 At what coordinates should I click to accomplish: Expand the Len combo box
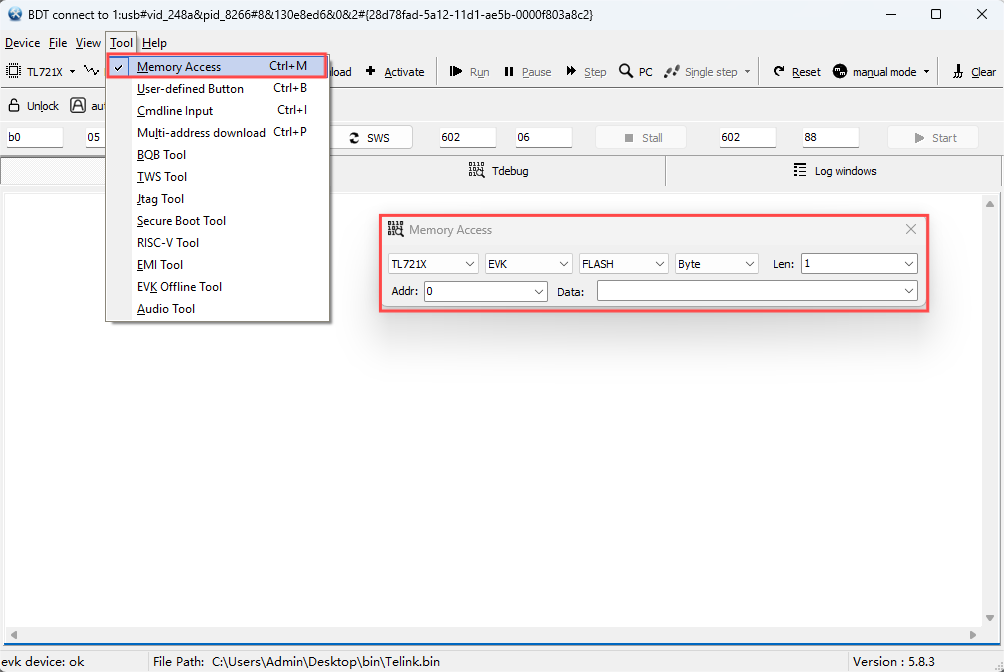(909, 264)
